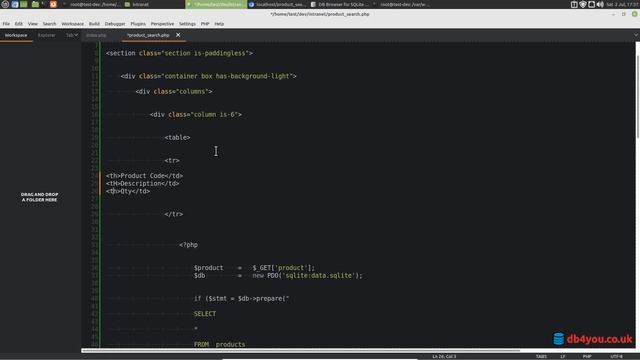Close the product_search.php tab
640x360 pixels.
click(x=178, y=35)
